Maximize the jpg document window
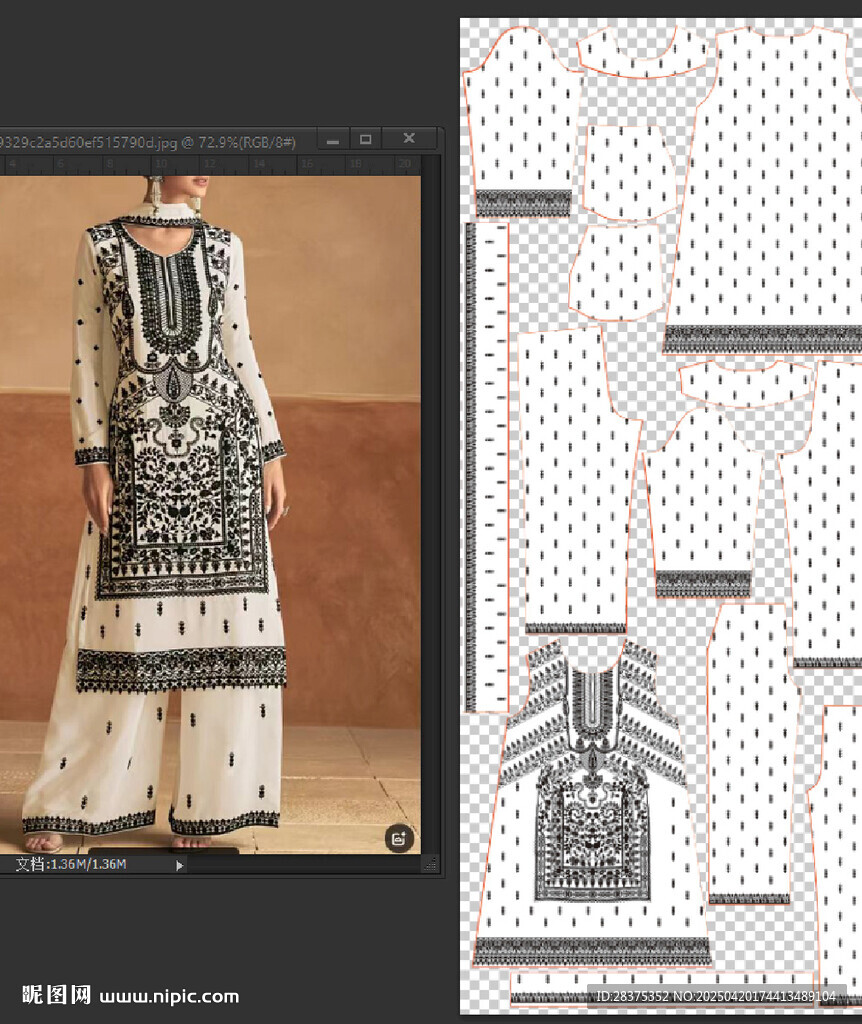Screen dimensions: 862x1024 click(x=366, y=139)
